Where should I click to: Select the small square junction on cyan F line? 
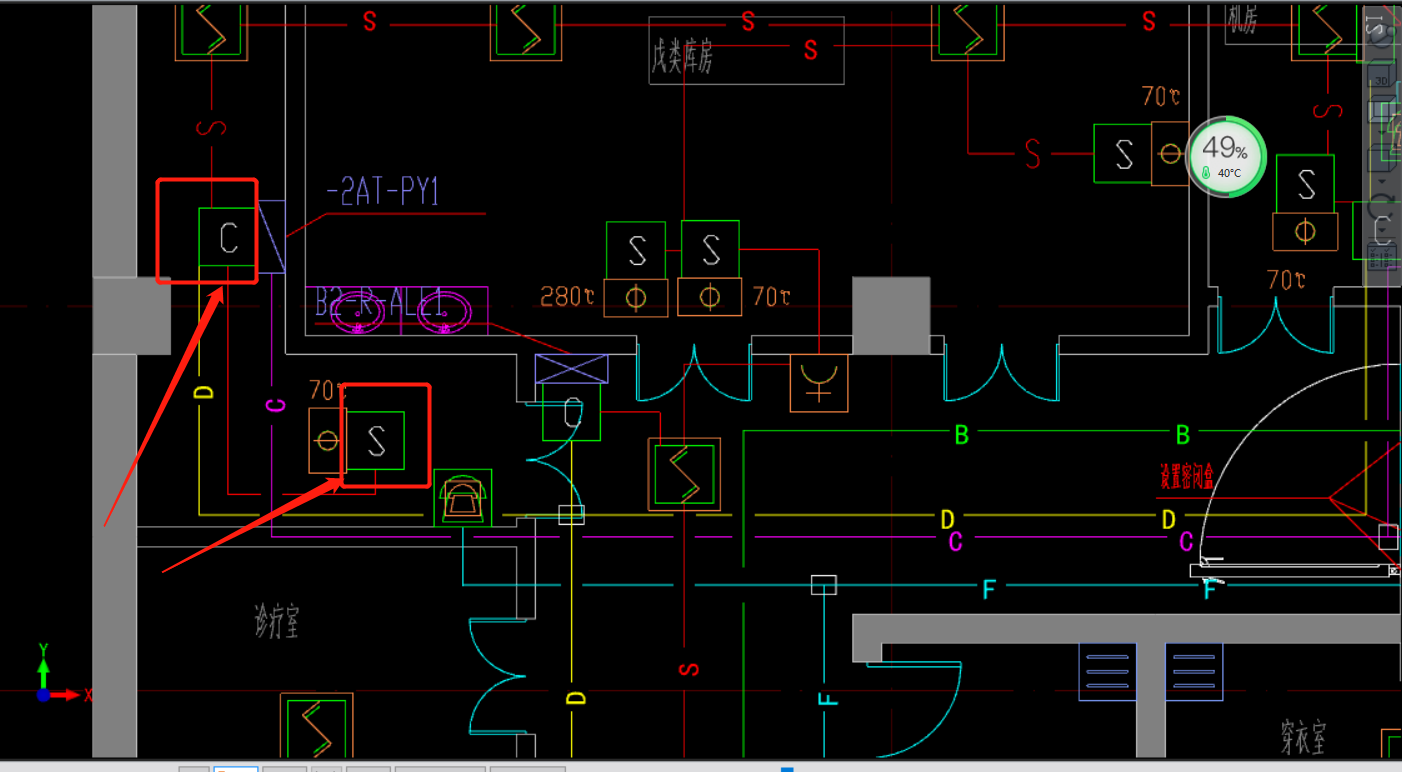click(823, 585)
